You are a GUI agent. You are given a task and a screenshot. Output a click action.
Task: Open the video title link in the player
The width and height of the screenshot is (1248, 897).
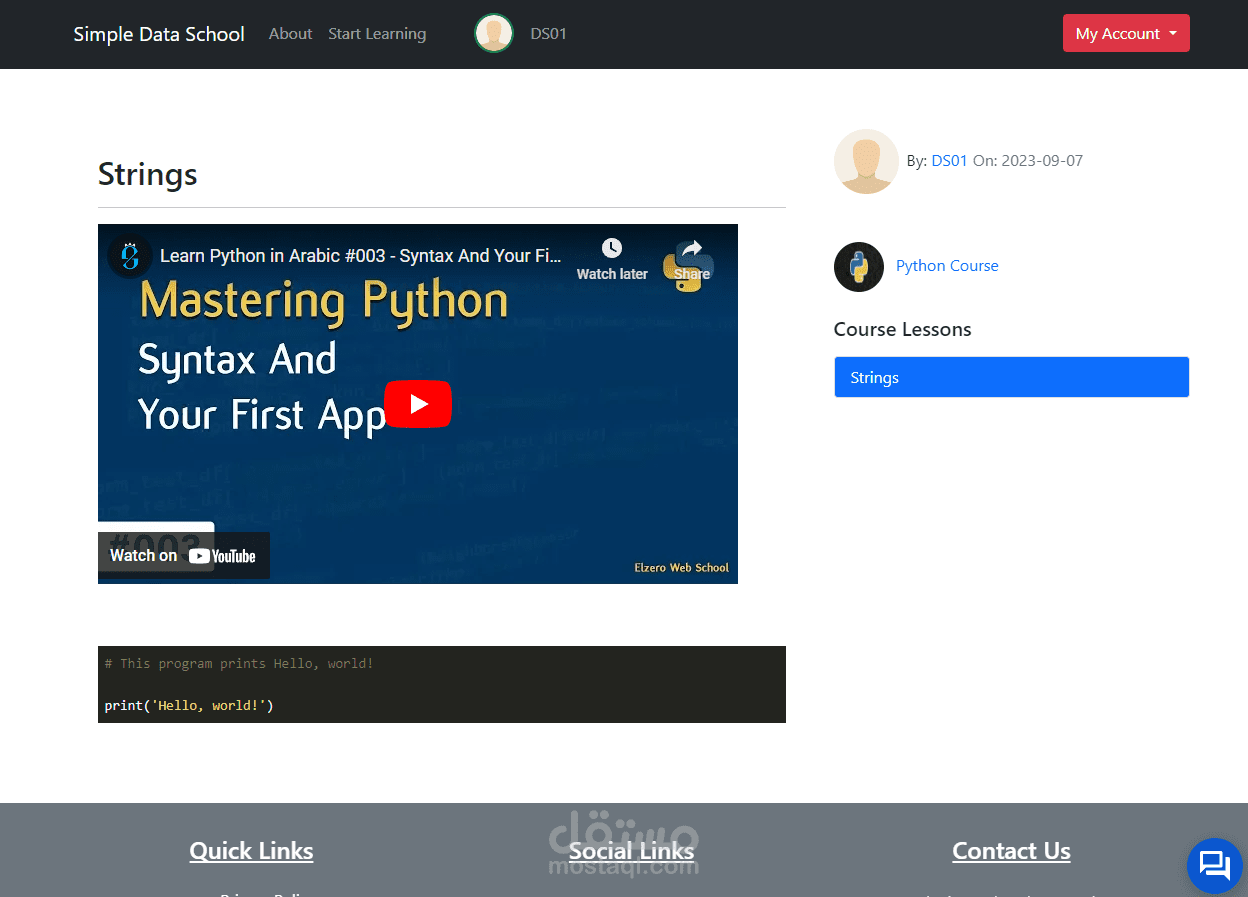click(x=361, y=256)
